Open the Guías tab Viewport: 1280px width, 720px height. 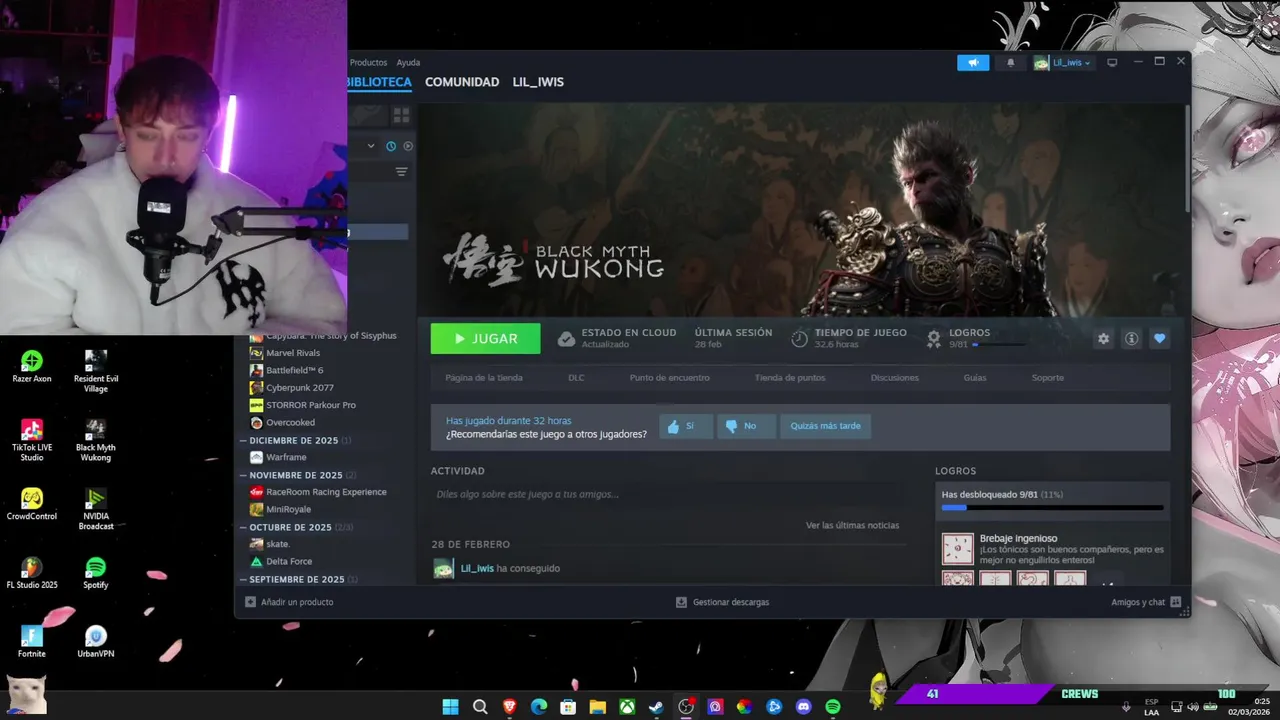tap(974, 378)
